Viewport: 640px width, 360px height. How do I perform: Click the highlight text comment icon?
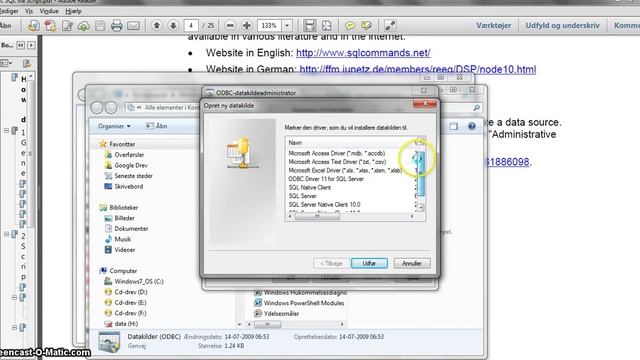(367, 26)
